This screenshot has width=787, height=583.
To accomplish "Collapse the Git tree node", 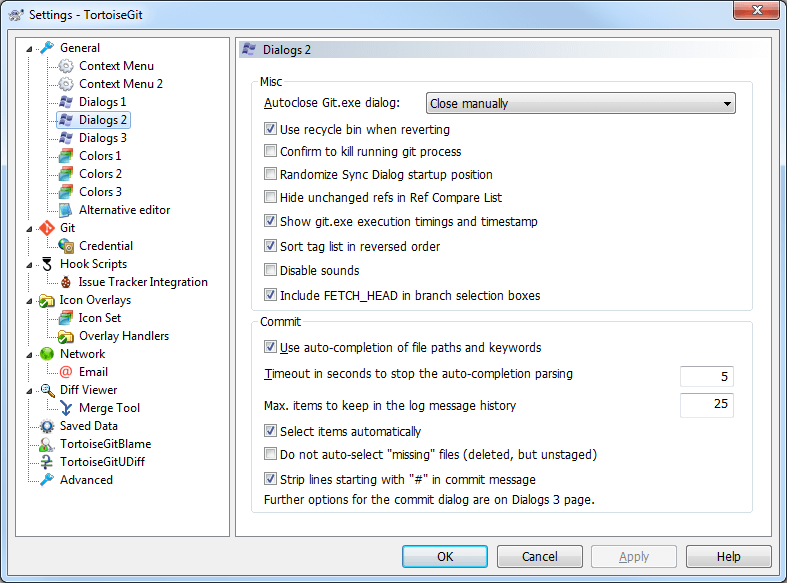I will pyautogui.click(x=30, y=229).
